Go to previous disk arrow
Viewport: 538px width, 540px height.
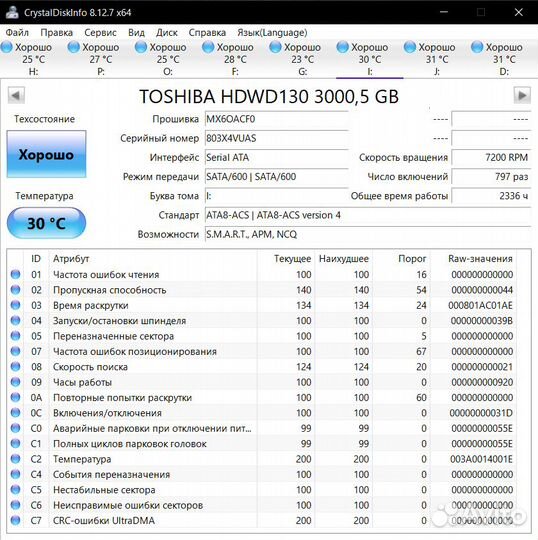click(x=16, y=95)
